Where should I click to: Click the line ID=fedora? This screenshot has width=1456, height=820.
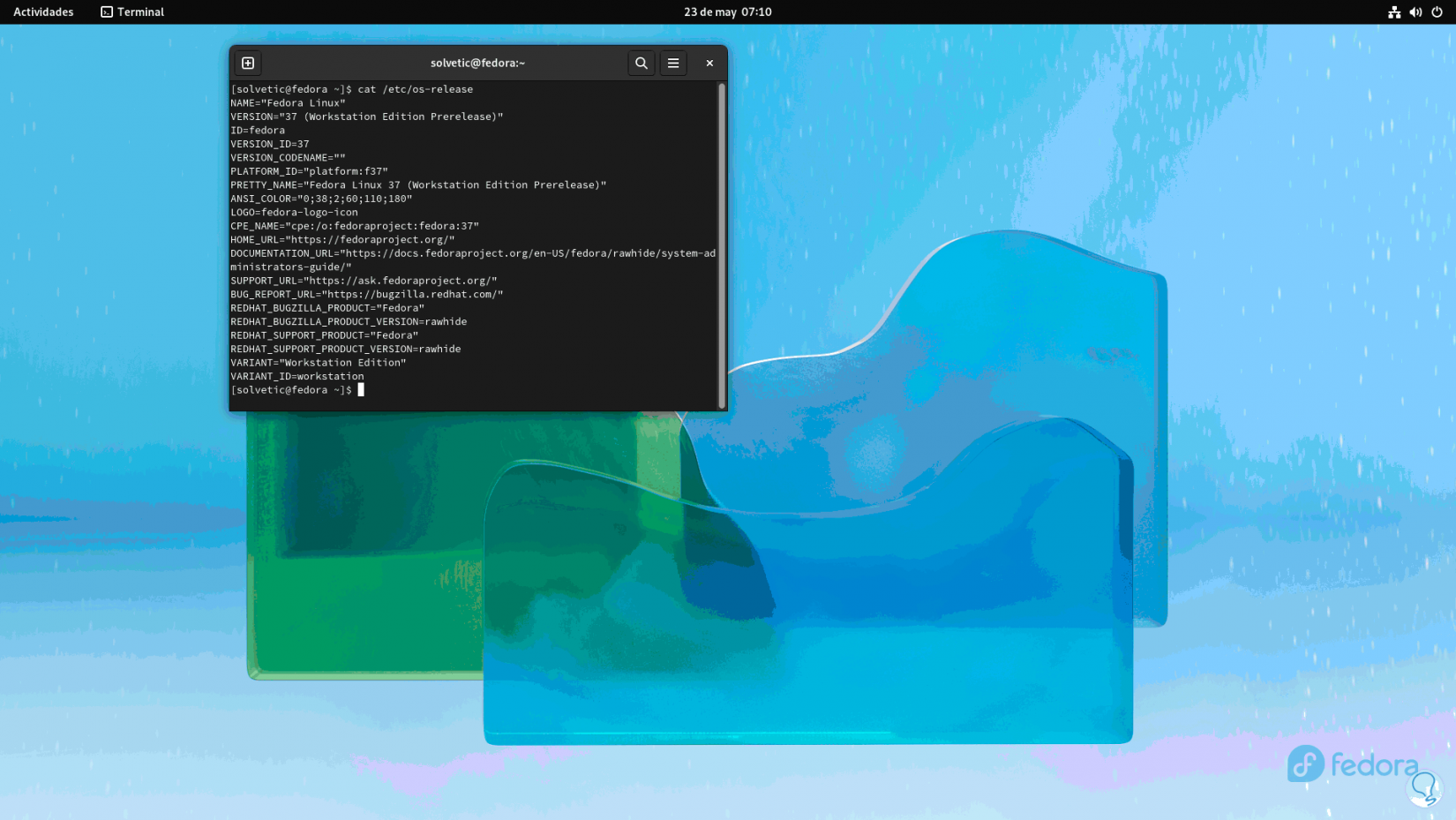coord(258,130)
